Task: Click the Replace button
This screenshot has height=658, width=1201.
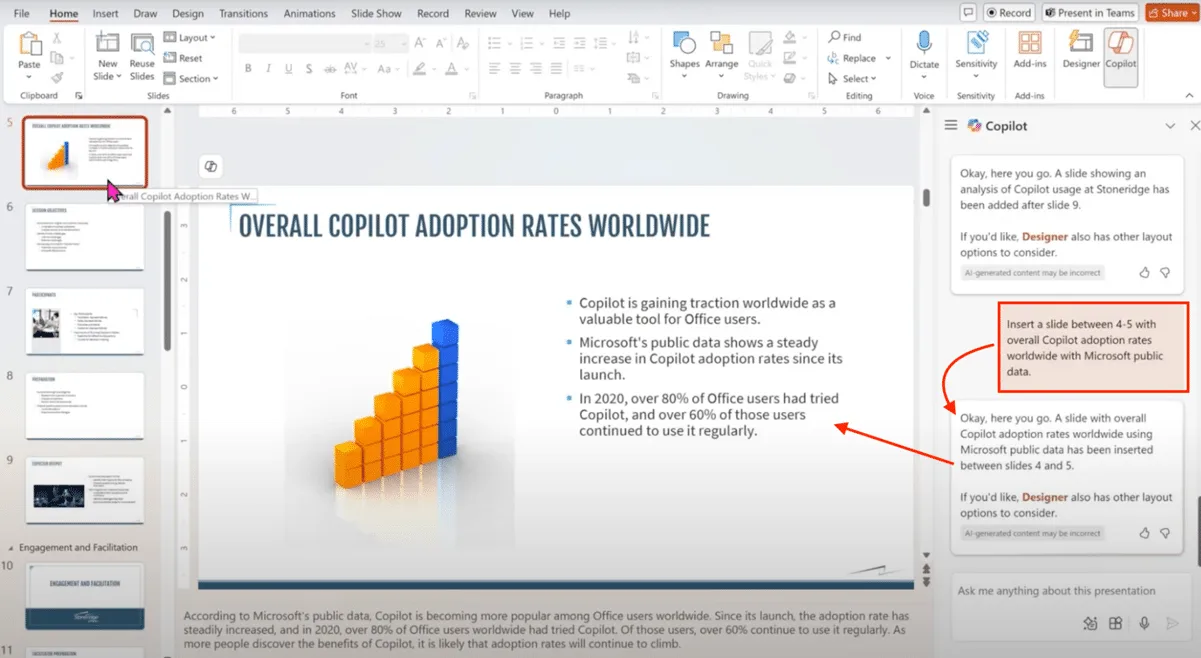Action: 851,58
